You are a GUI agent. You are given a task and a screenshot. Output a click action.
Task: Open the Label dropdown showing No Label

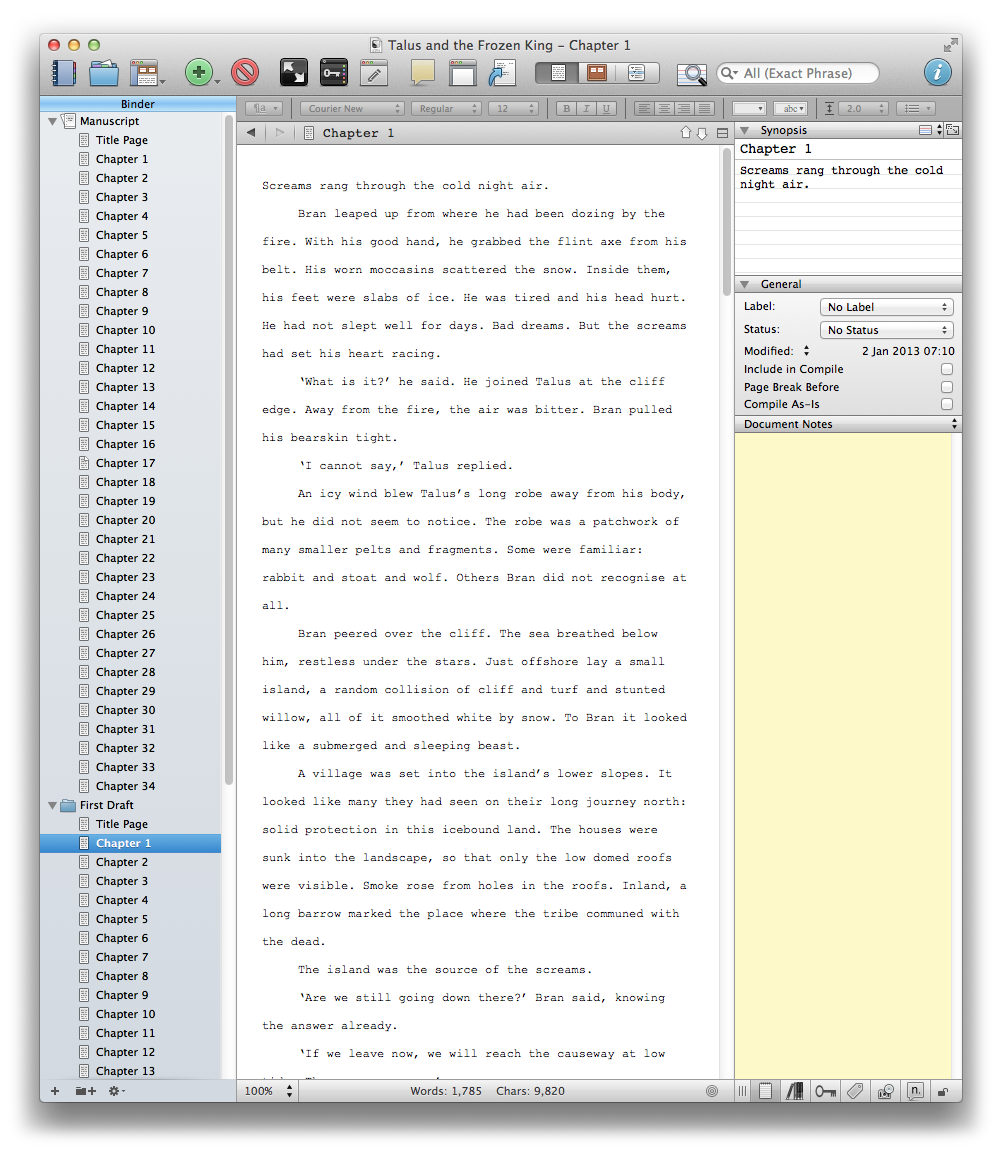(886, 308)
